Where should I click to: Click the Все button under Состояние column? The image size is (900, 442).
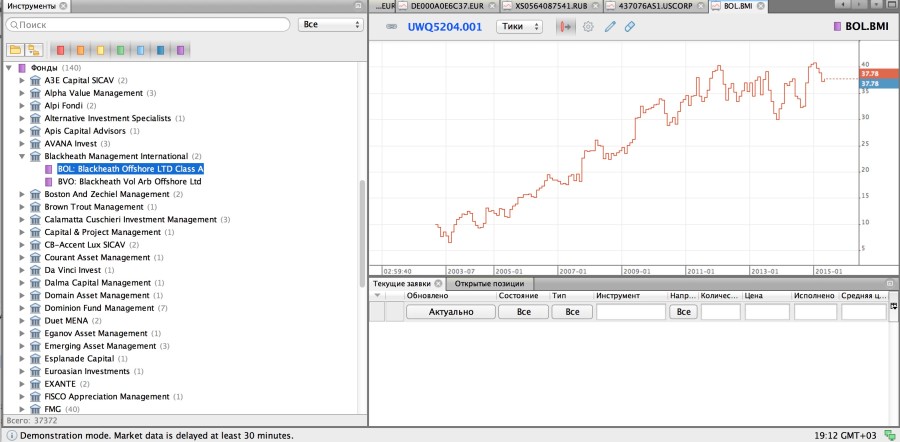(x=522, y=312)
